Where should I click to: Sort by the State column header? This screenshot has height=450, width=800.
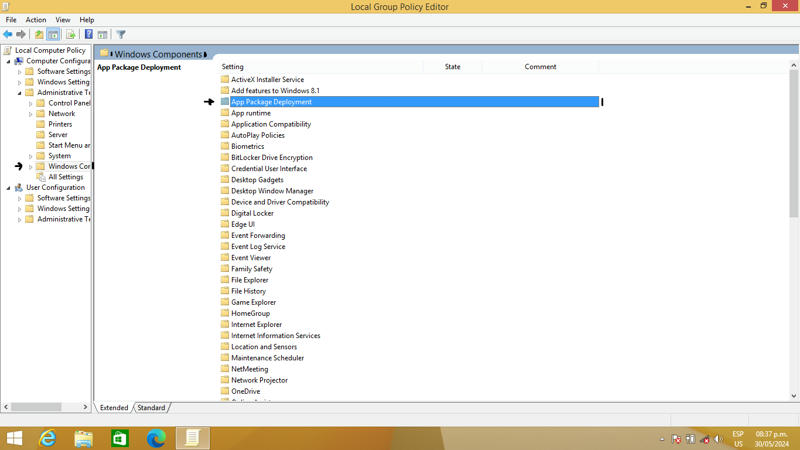453,66
